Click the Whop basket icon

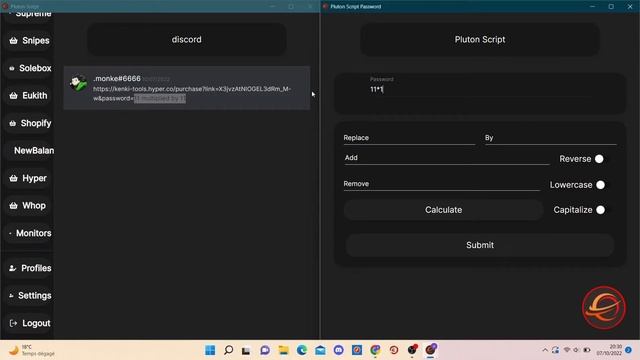click(13, 206)
